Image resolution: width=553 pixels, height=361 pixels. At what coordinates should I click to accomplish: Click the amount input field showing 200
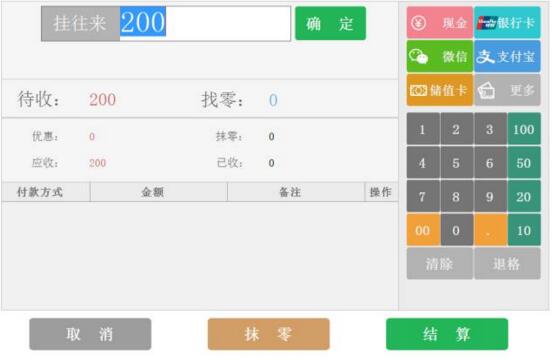205,23
